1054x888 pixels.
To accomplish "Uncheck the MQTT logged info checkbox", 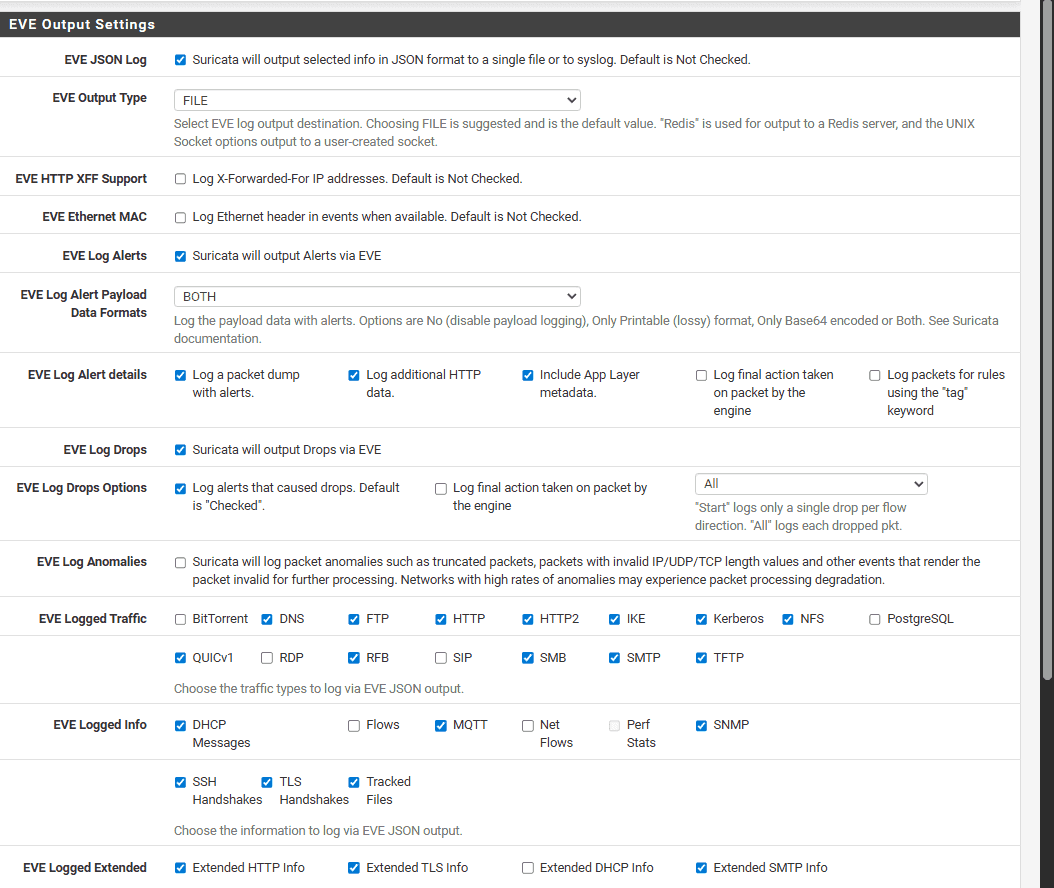I will [441, 725].
